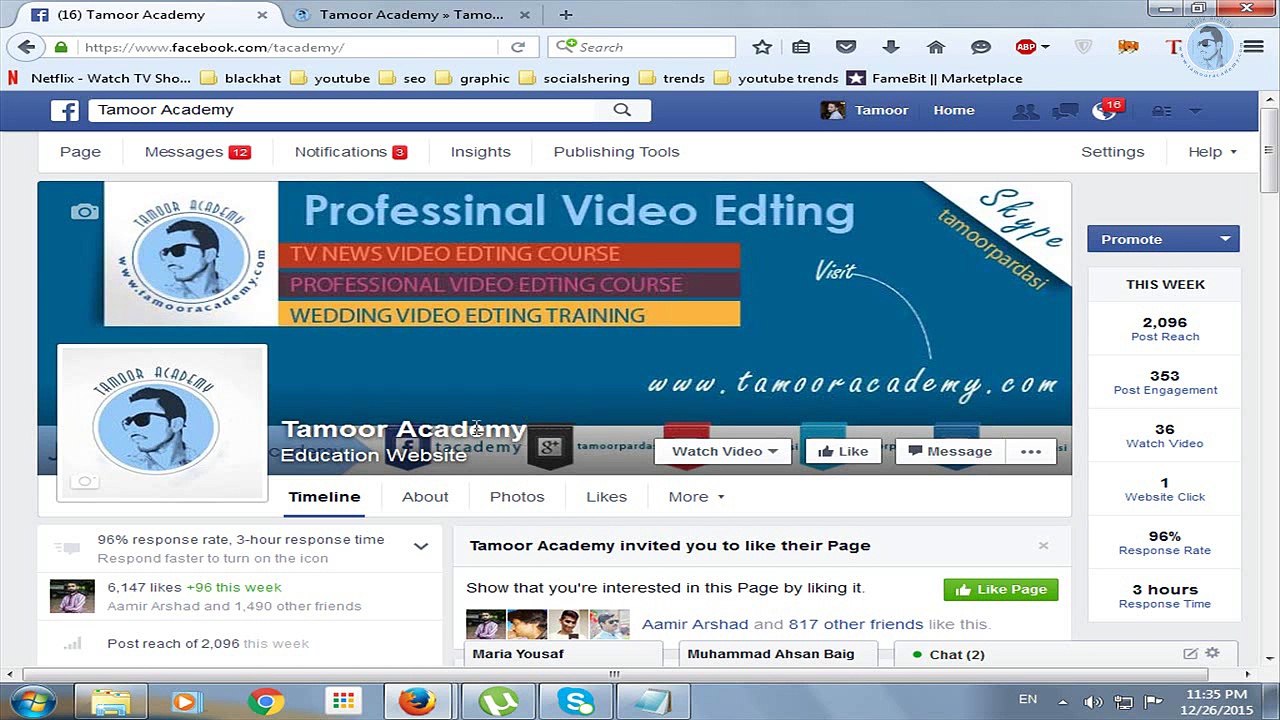
Task: Click the Firefox back arrow button
Action: point(27,47)
